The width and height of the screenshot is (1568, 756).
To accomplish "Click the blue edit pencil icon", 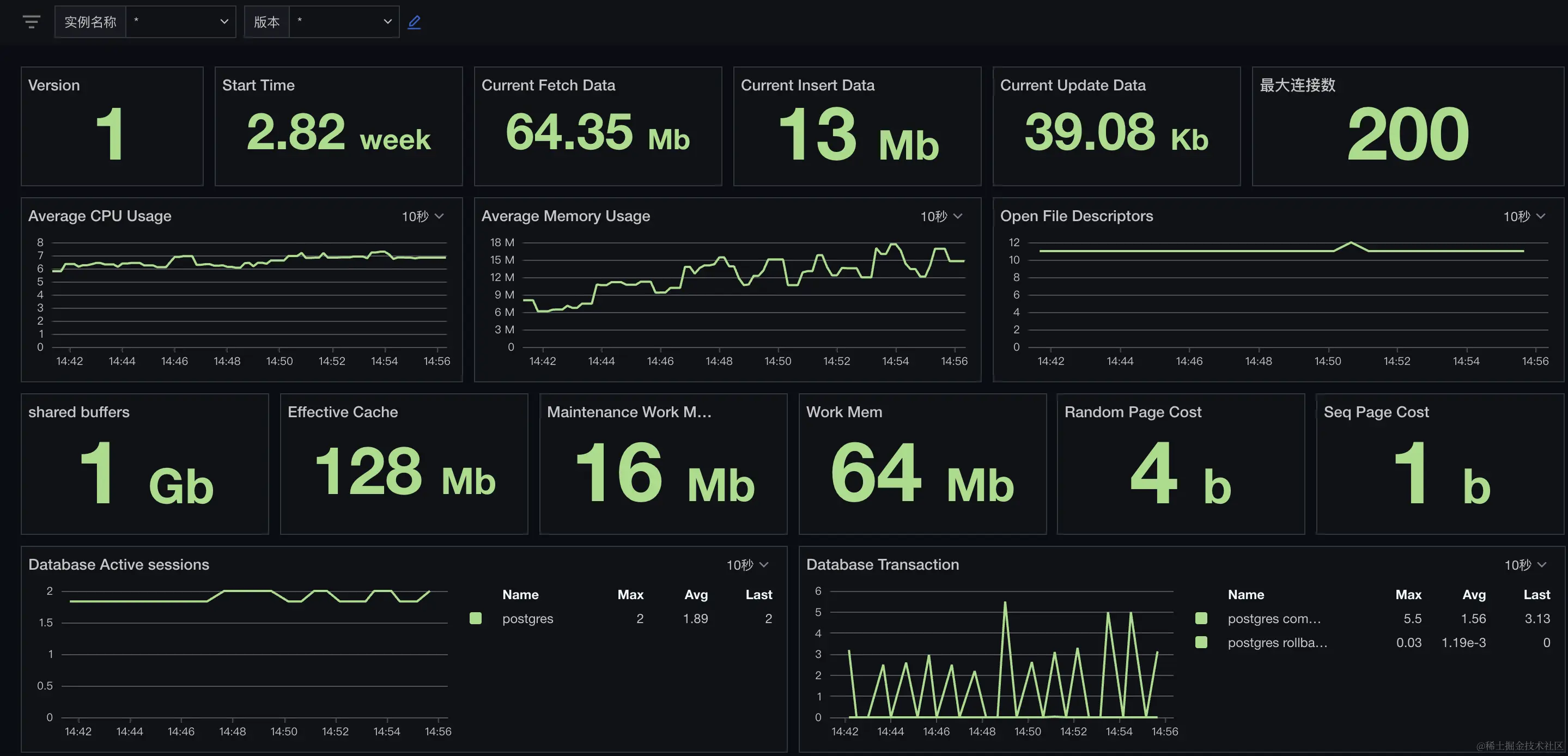I will pos(414,22).
